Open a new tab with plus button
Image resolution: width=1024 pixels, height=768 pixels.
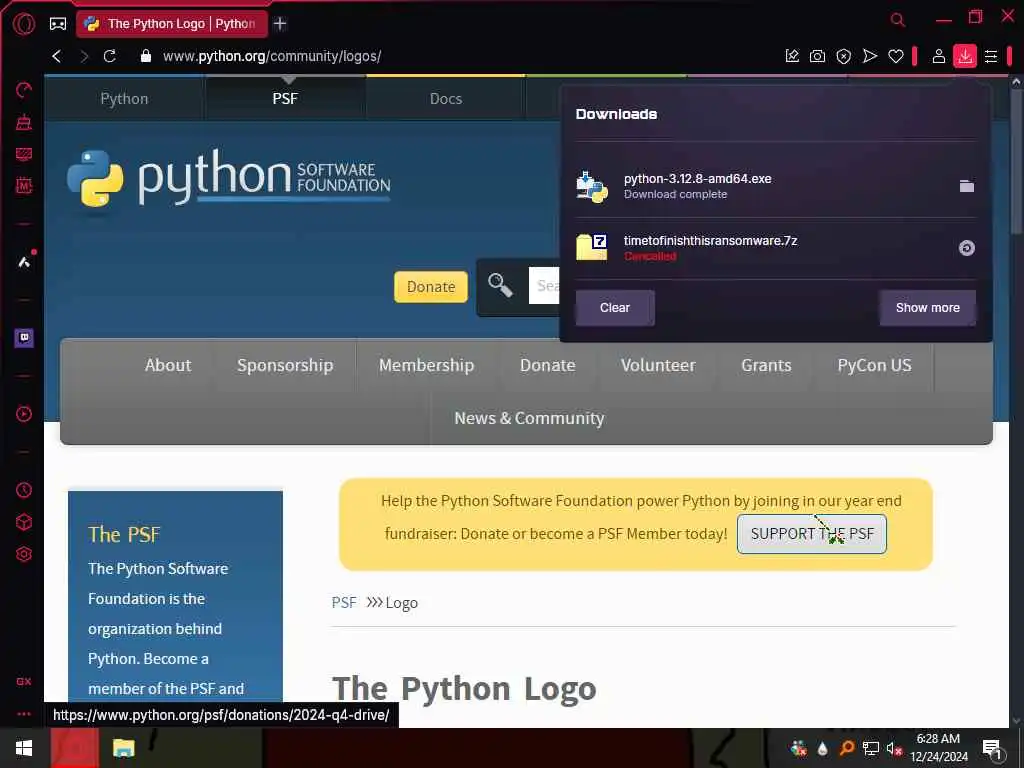point(280,24)
